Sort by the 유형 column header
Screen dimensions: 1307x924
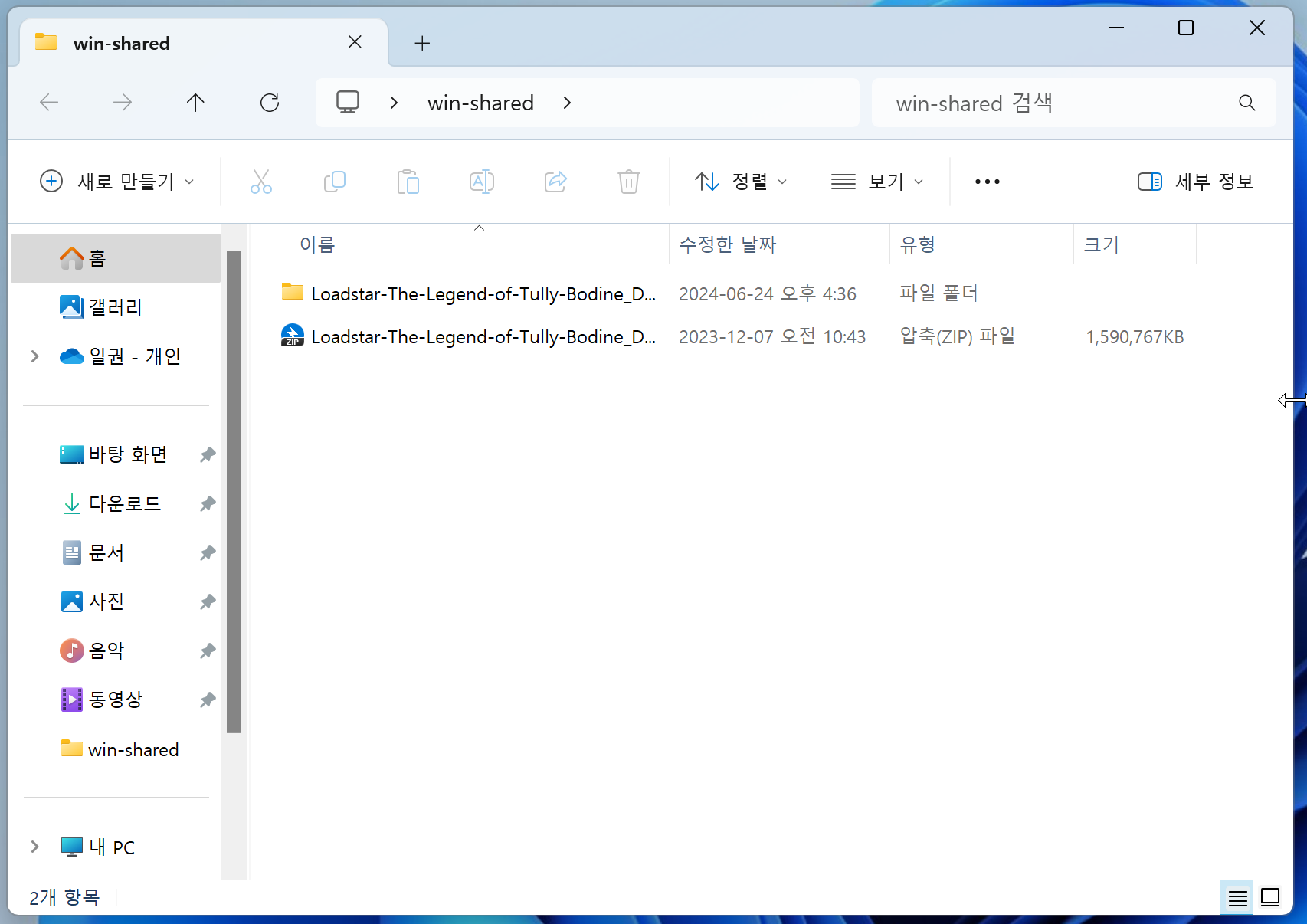point(982,244)
